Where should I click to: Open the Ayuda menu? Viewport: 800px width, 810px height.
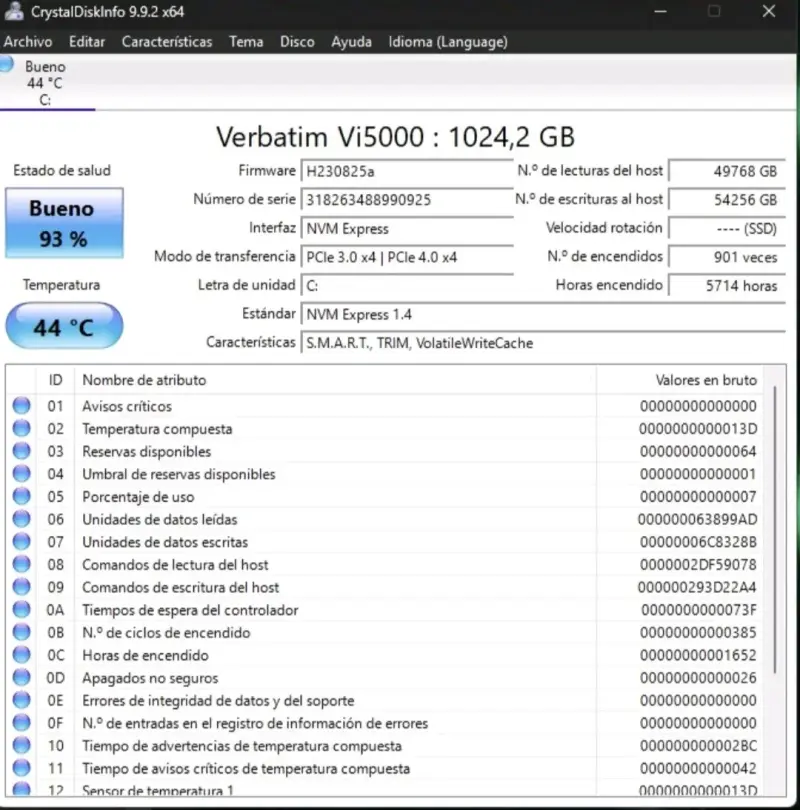351,42
